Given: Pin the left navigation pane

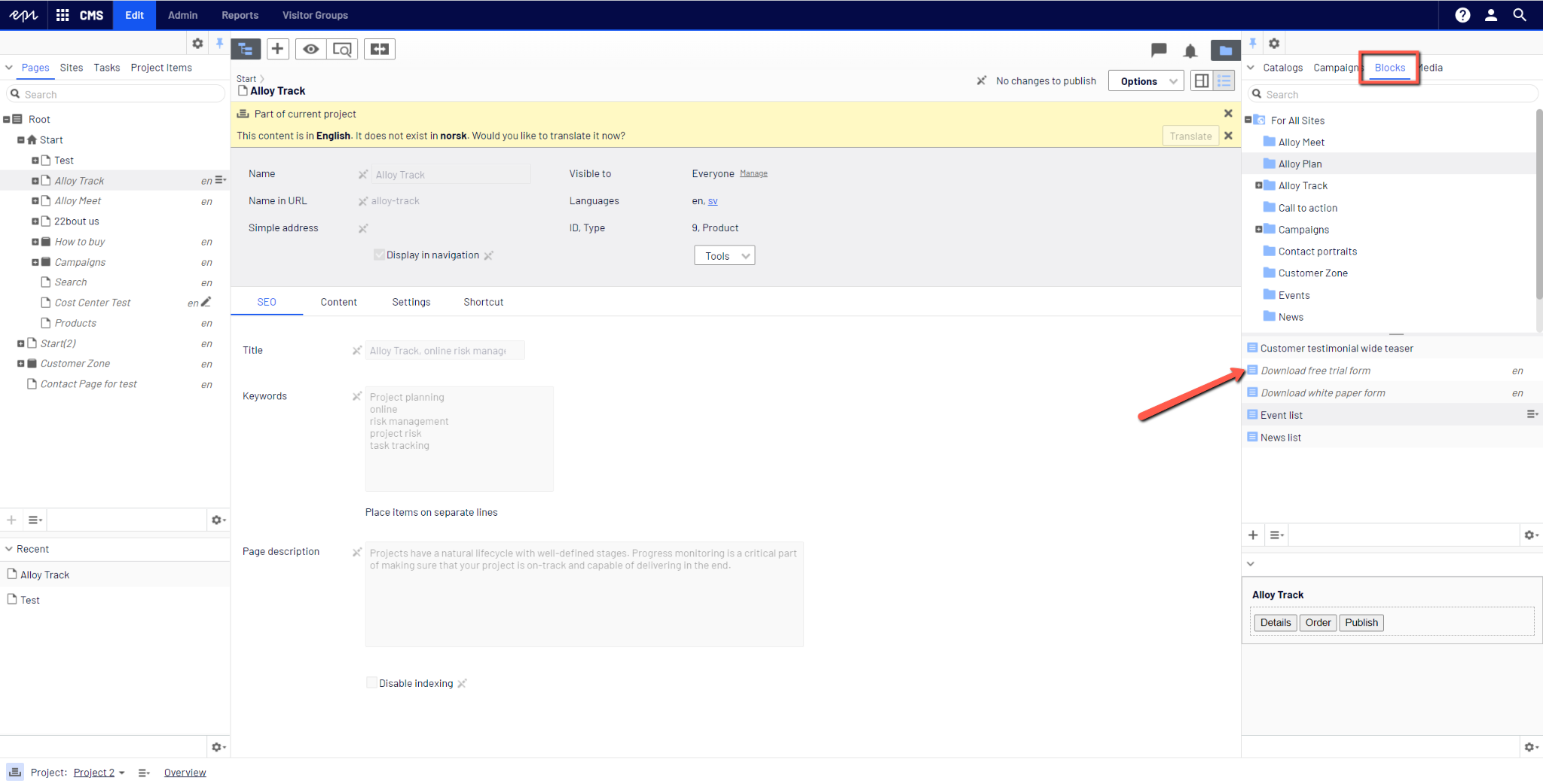Looking at the screenshot, I should [x=219, y=44].
